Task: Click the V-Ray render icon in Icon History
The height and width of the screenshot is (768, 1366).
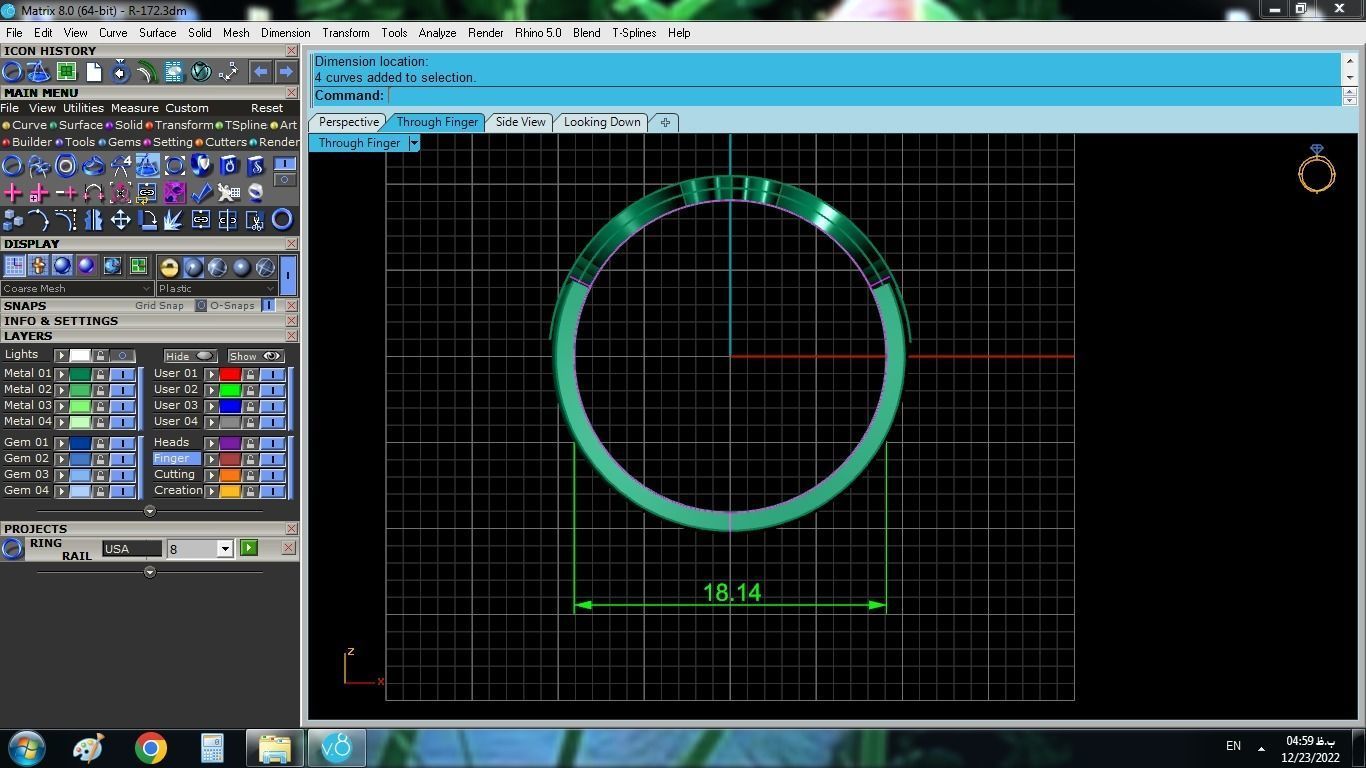Action: click(201, 72)
